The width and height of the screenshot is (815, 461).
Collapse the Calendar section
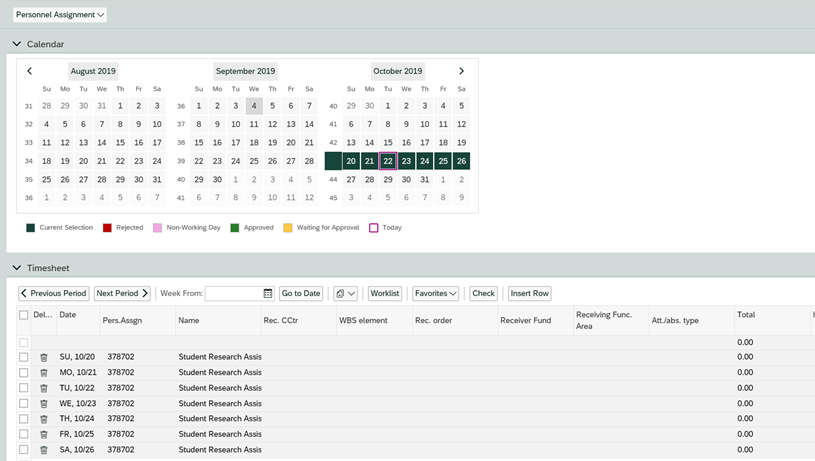point(17,44)
